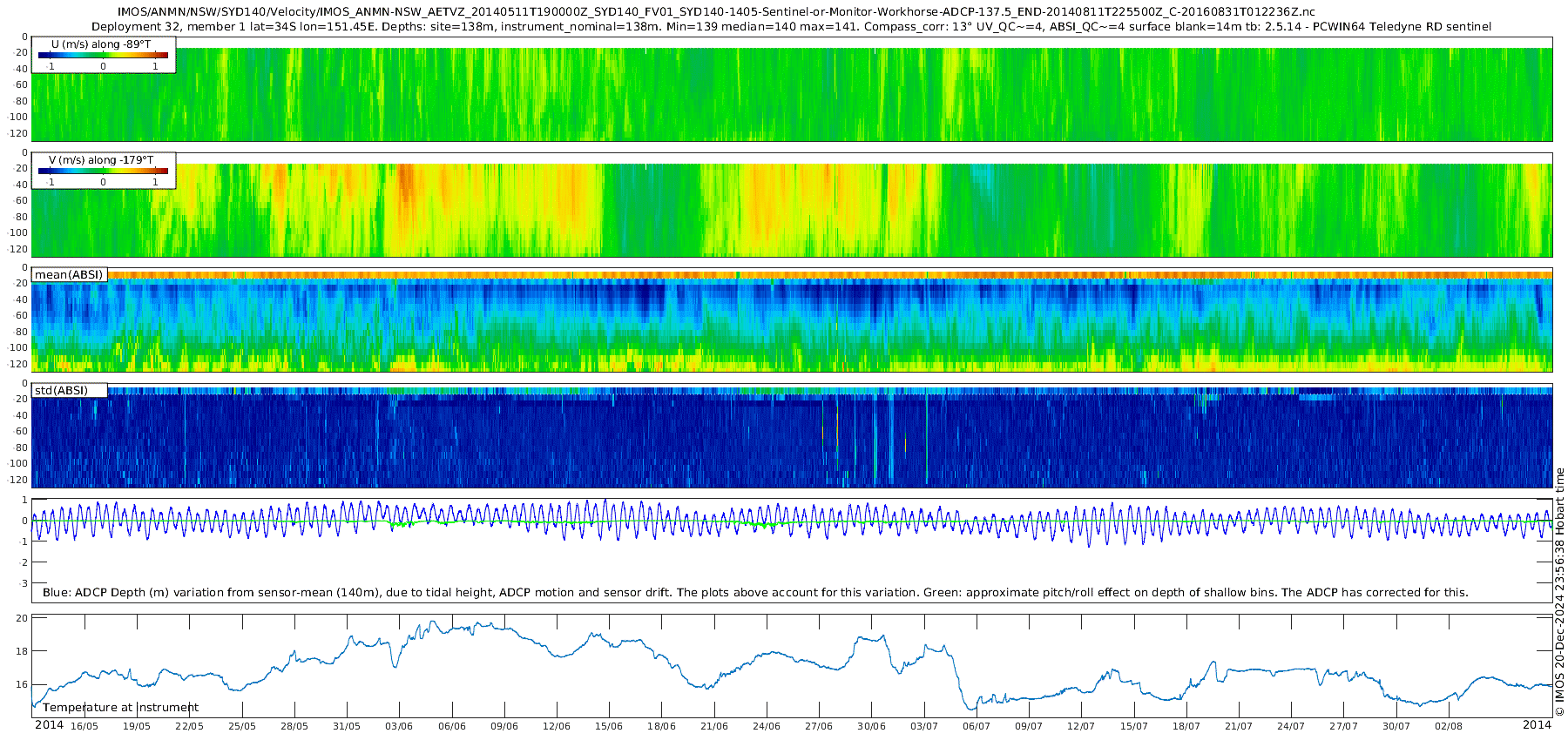Select the 06/07 date on time axis
Screen dimensions: 1568x740
(x=977, y=726)
